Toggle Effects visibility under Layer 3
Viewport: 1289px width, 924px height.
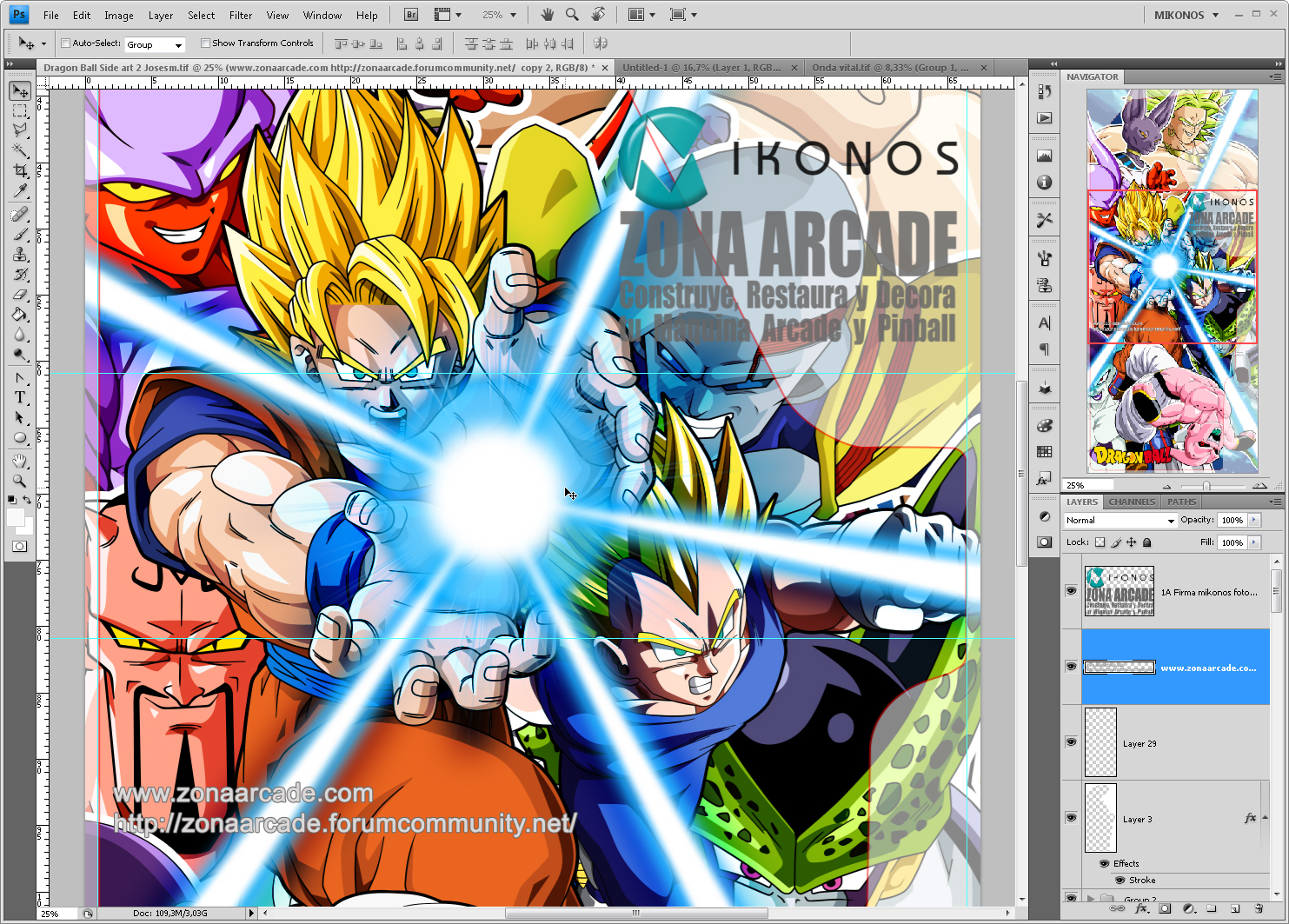coord(1104,863)
